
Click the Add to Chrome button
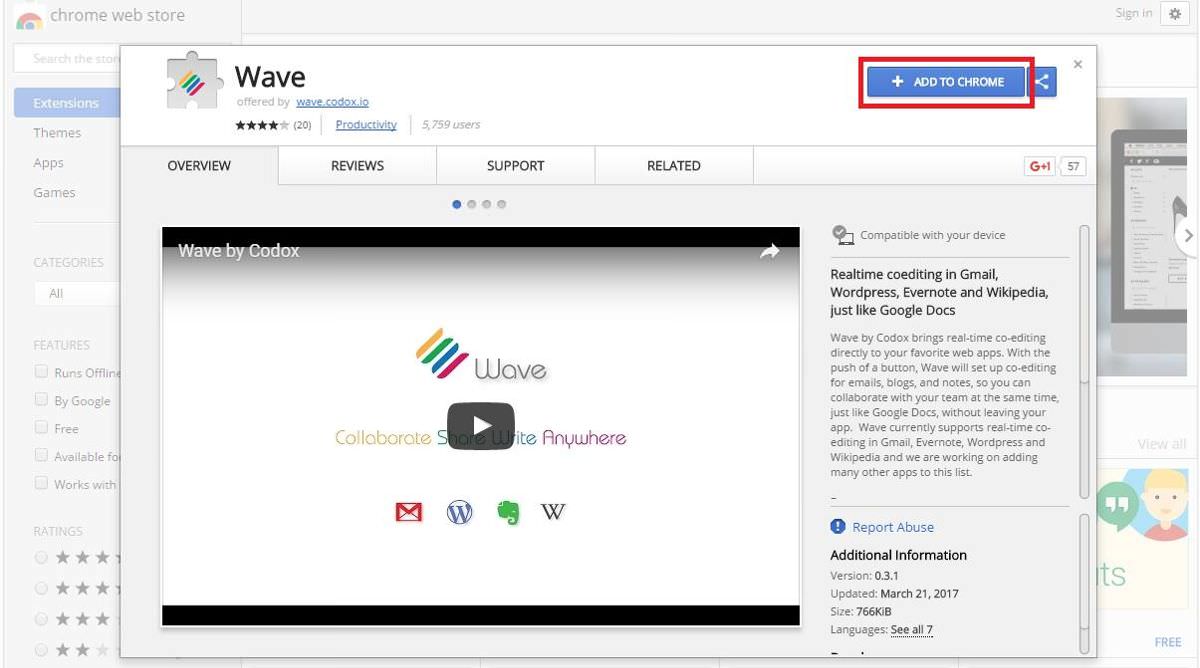(x=946, y=82)
